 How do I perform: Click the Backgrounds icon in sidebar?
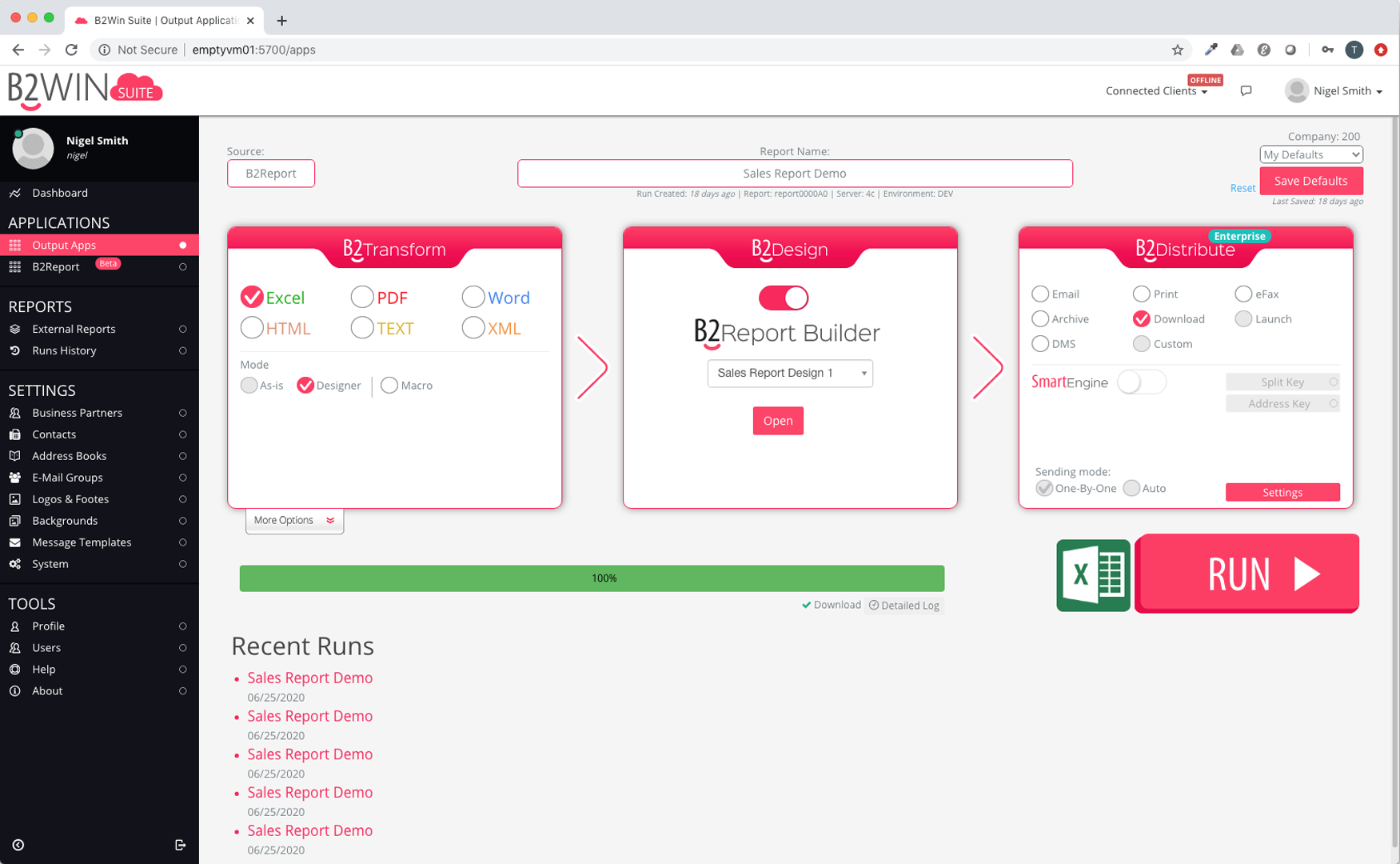click(x=15, y=521)
